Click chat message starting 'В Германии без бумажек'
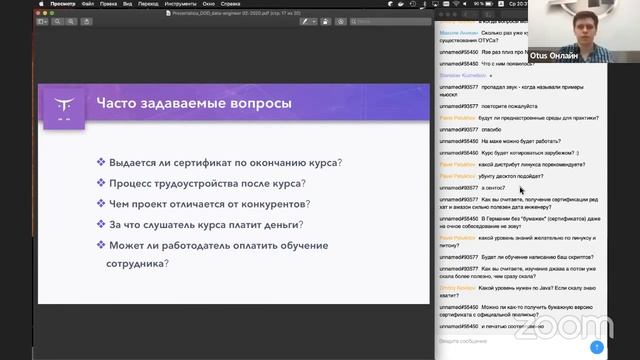This screenshot has width=640, height=360. 520,222
